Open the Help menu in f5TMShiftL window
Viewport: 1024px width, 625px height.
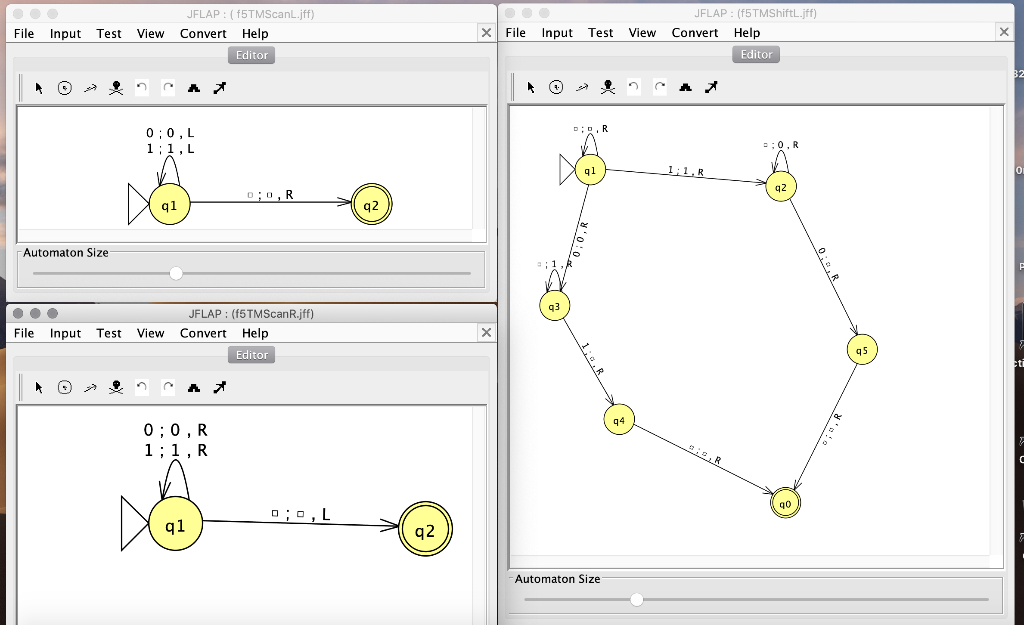click(746, 32)
